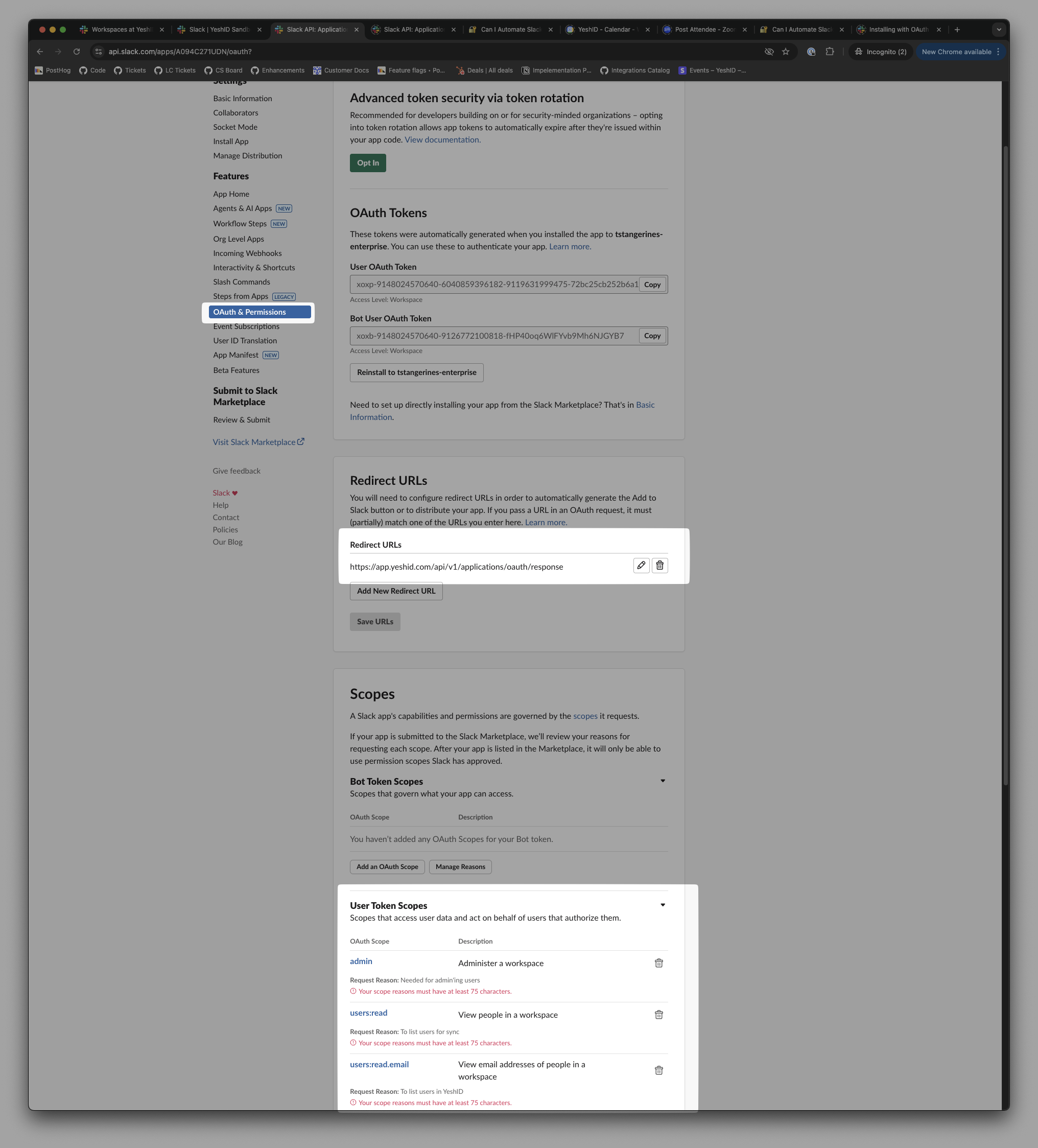Image resolution: width=1038 pixels, height=1148 pixels.
Task: Open the Collaborators page
Action: (235, 113)
